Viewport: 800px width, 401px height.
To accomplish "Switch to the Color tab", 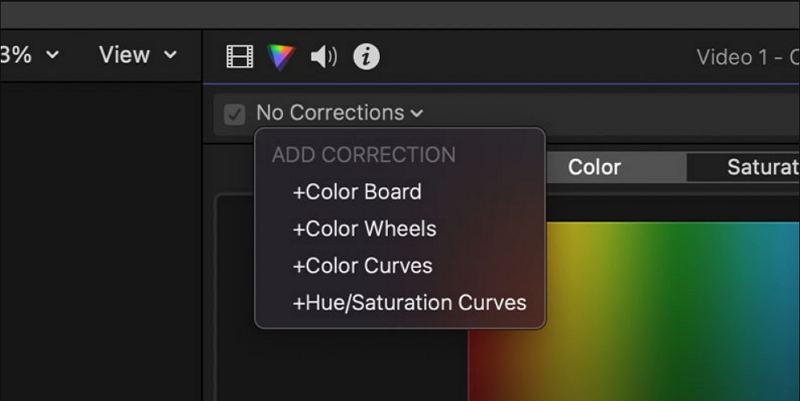I will point(594,167).
